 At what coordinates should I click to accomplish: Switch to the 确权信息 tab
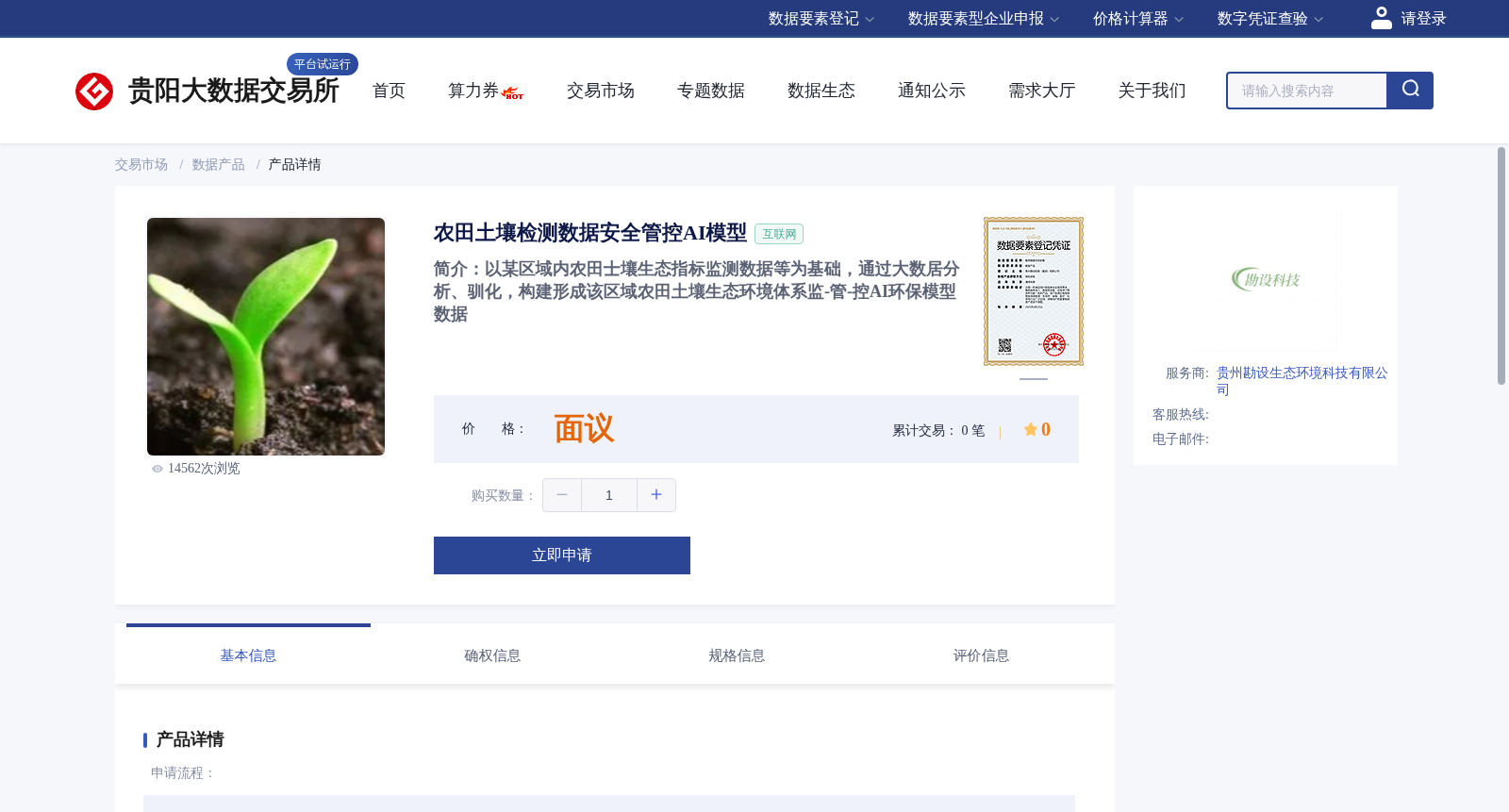tap(492, 655)
